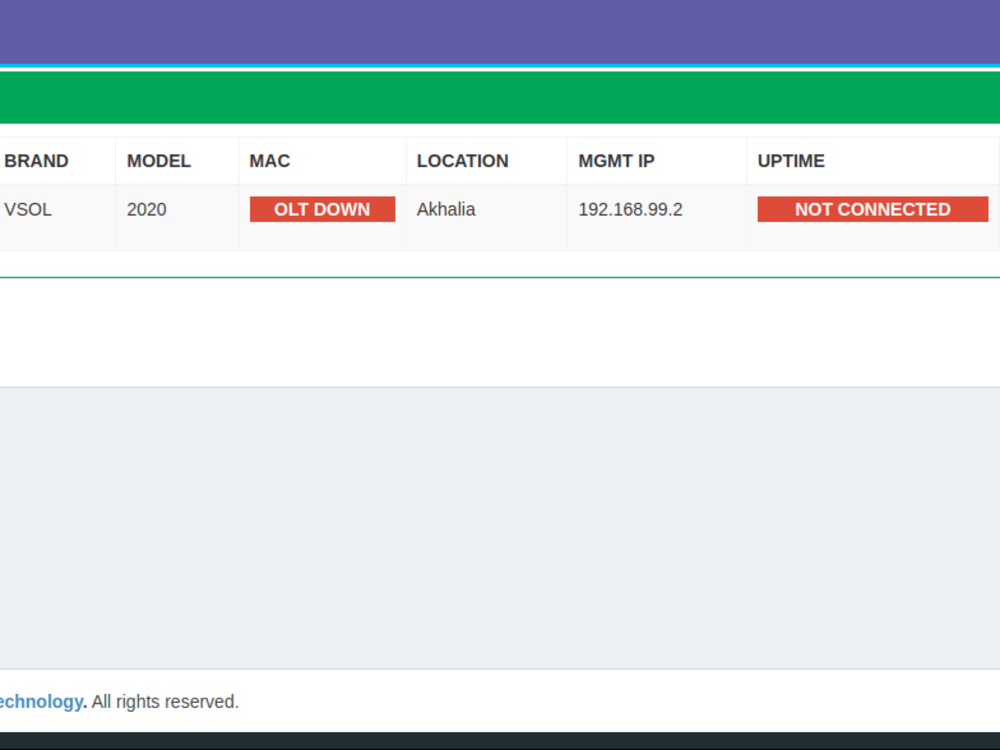Sort the table by MAC column

point(269,160)
